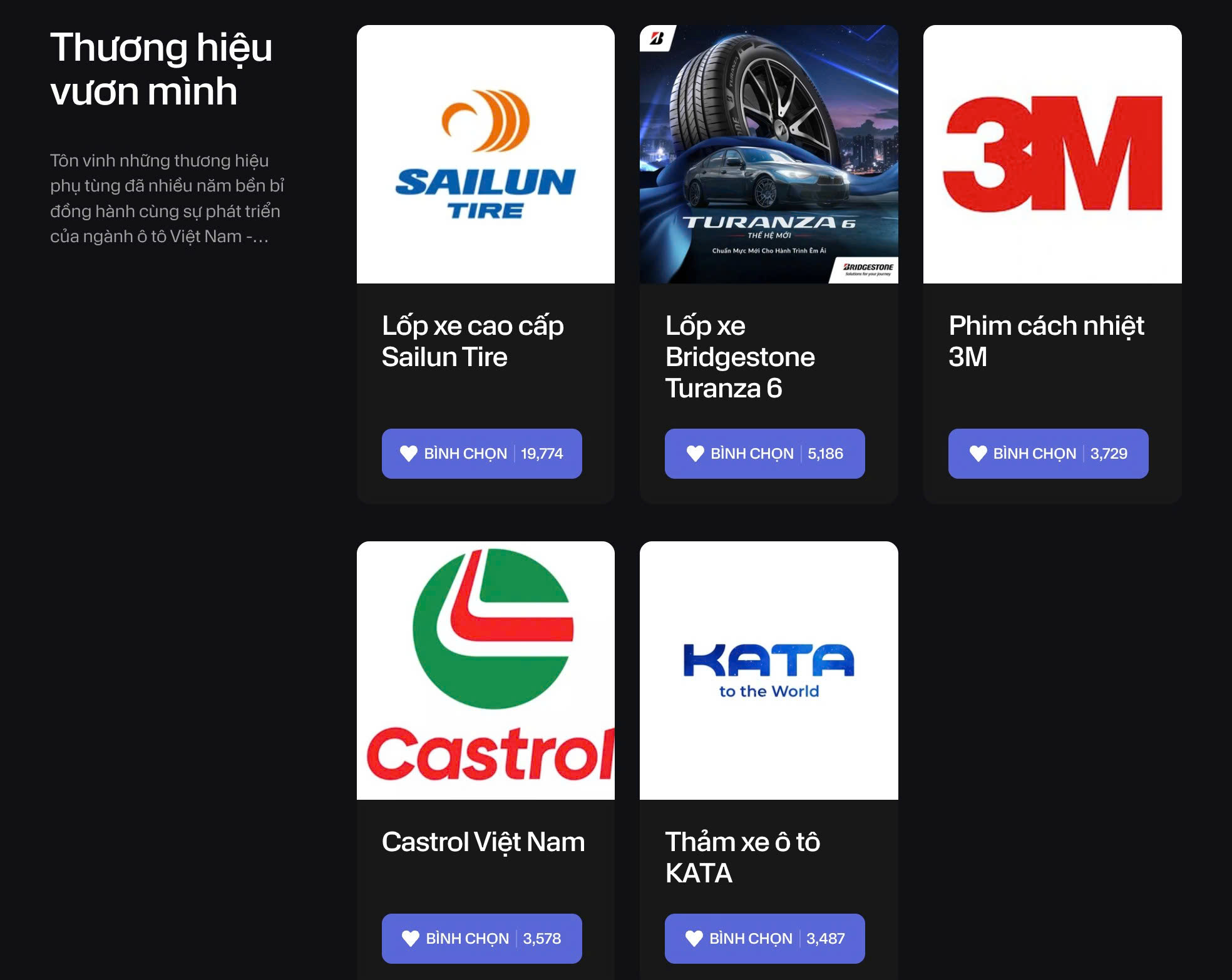Open the Thảm xe ô tô KATA title
The width and height of the screenshot is (1232, 980).
click(x=742, y=858)
